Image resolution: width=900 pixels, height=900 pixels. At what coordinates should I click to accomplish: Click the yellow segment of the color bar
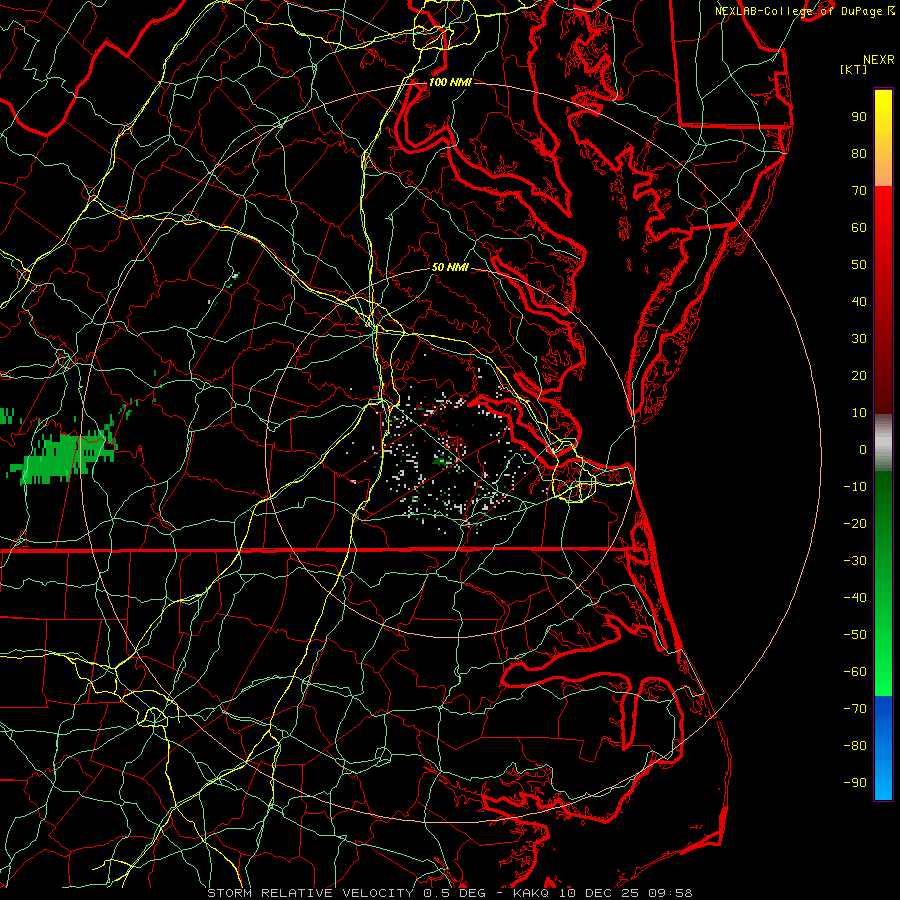coord(883,123)
